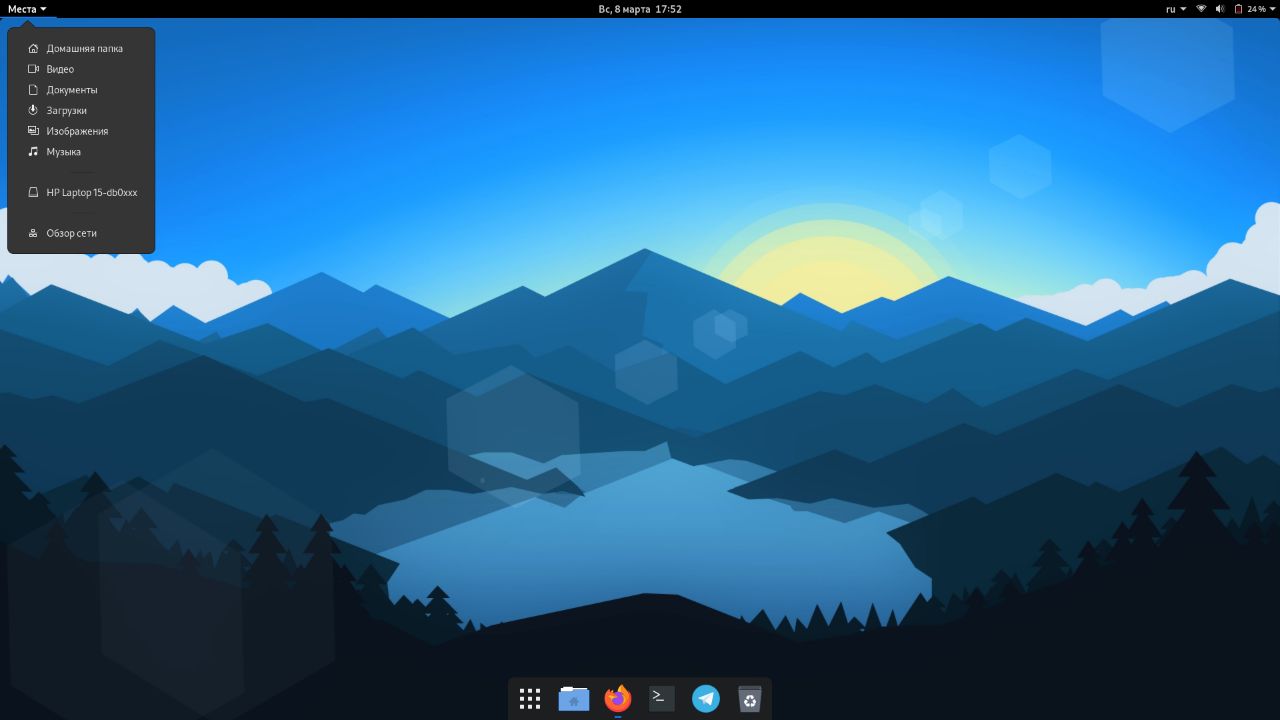The image size is (1280, 720).
Task: Open the Видео folder entry
Action: pyautogui.click(x=81, y=69)
